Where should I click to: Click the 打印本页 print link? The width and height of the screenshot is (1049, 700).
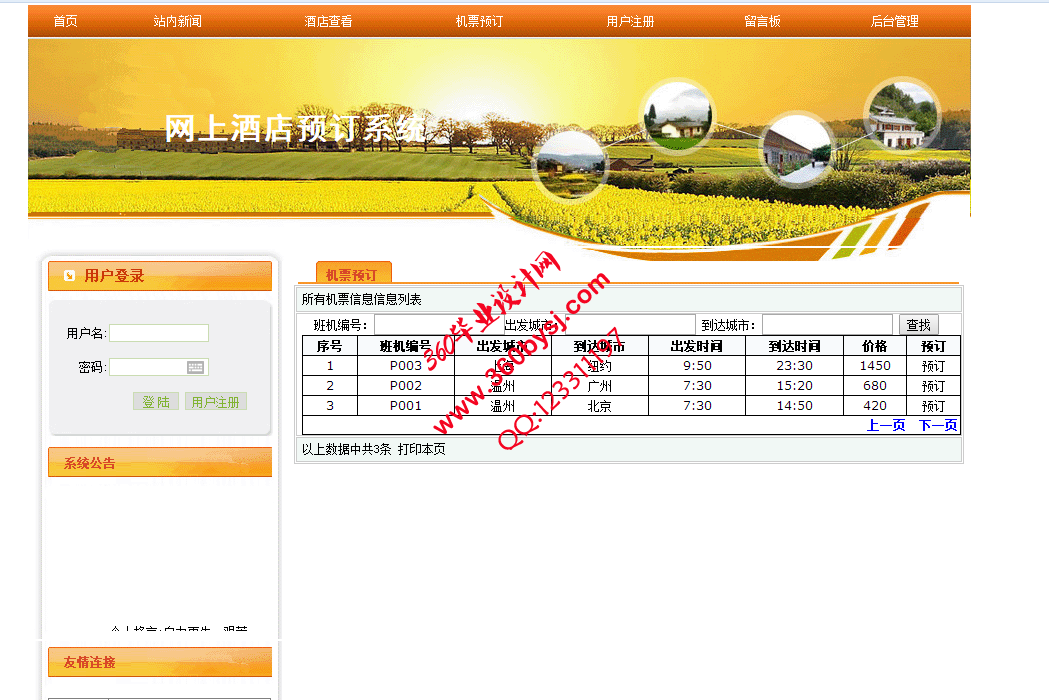[421, 449]
